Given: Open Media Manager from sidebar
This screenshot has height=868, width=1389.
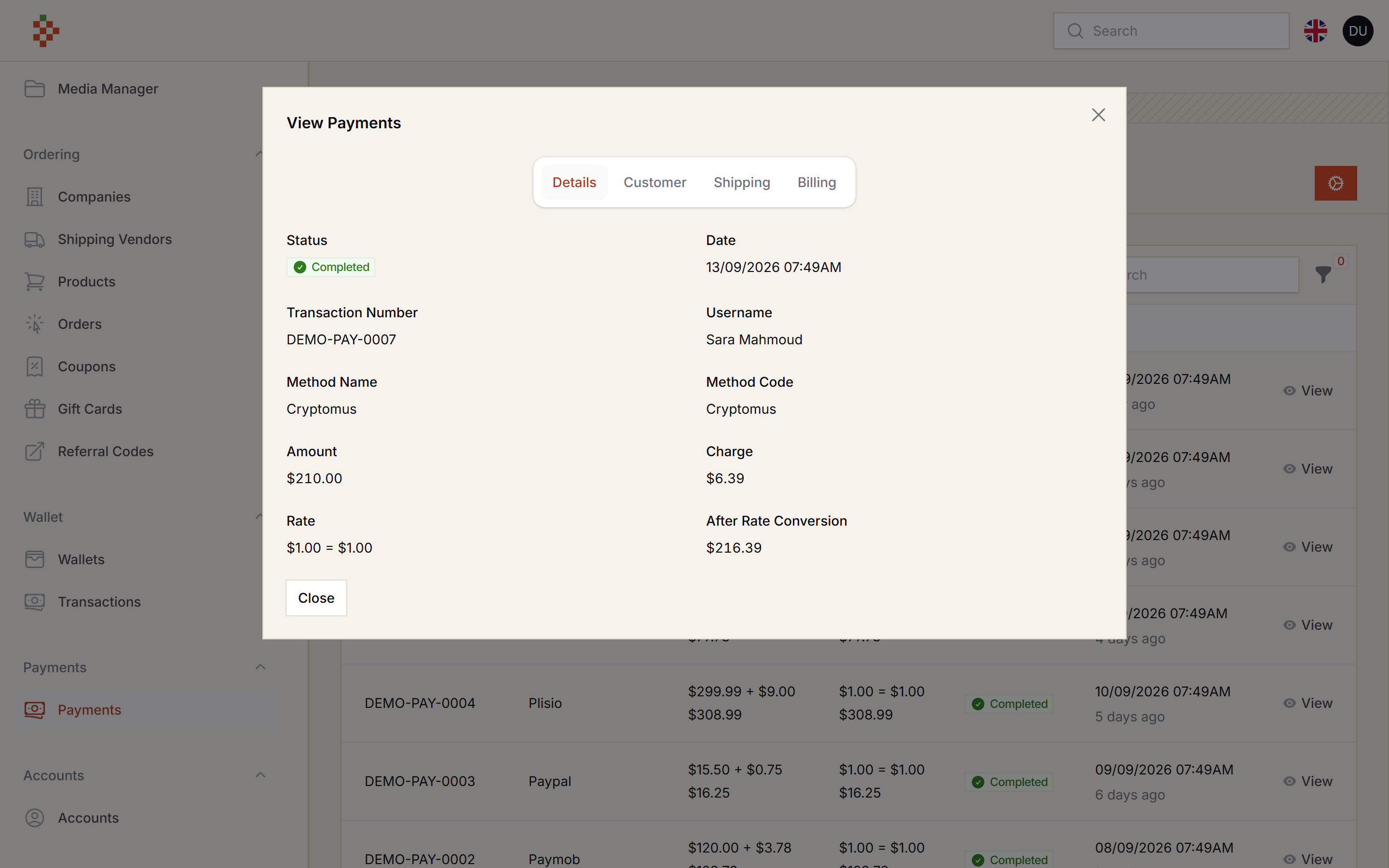Looking at the screenshot, I should point(108,89).
